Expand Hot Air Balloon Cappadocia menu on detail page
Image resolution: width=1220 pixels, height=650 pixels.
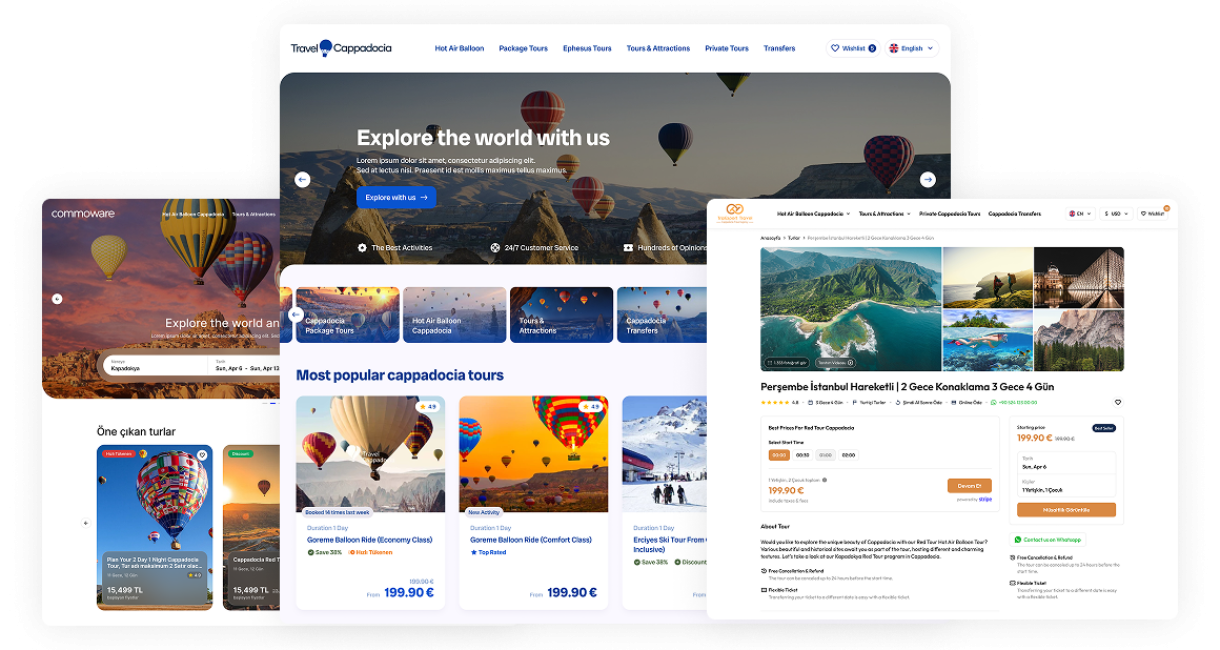pyautogui.click(x=813, y=213)
